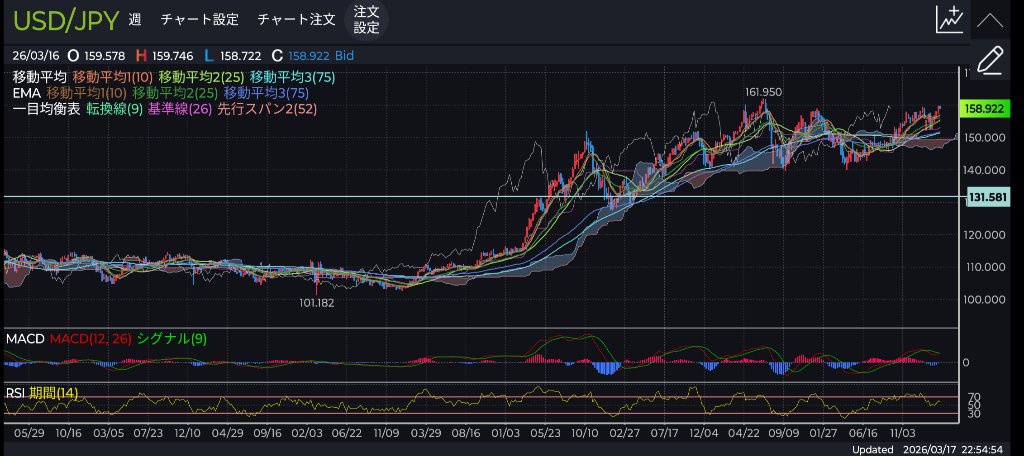The height and width of the screenshot is (456, 1024).
Task: Select the RSI 期間(14) indicator label
Action: [42, 393]
